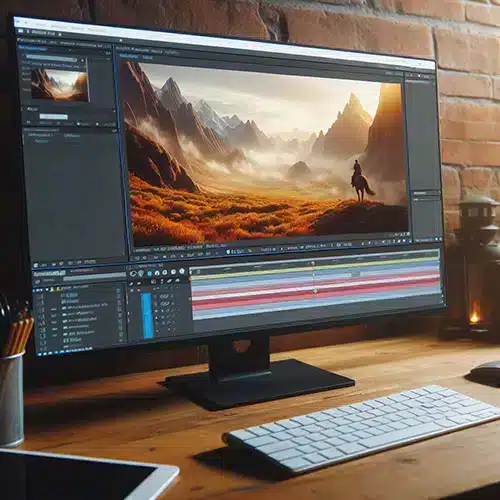Viewport: 500px width, 500px height.
Task: Click the mountain thumbnail in the project panel
Action: point(60,85)
